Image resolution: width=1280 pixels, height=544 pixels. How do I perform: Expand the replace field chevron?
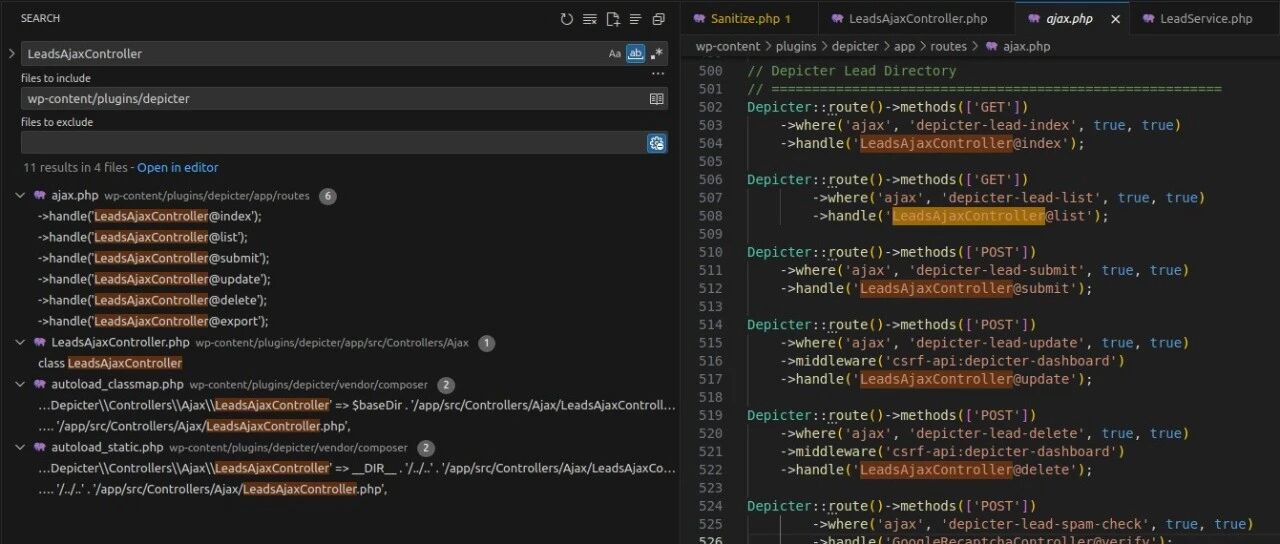point(11,54)
